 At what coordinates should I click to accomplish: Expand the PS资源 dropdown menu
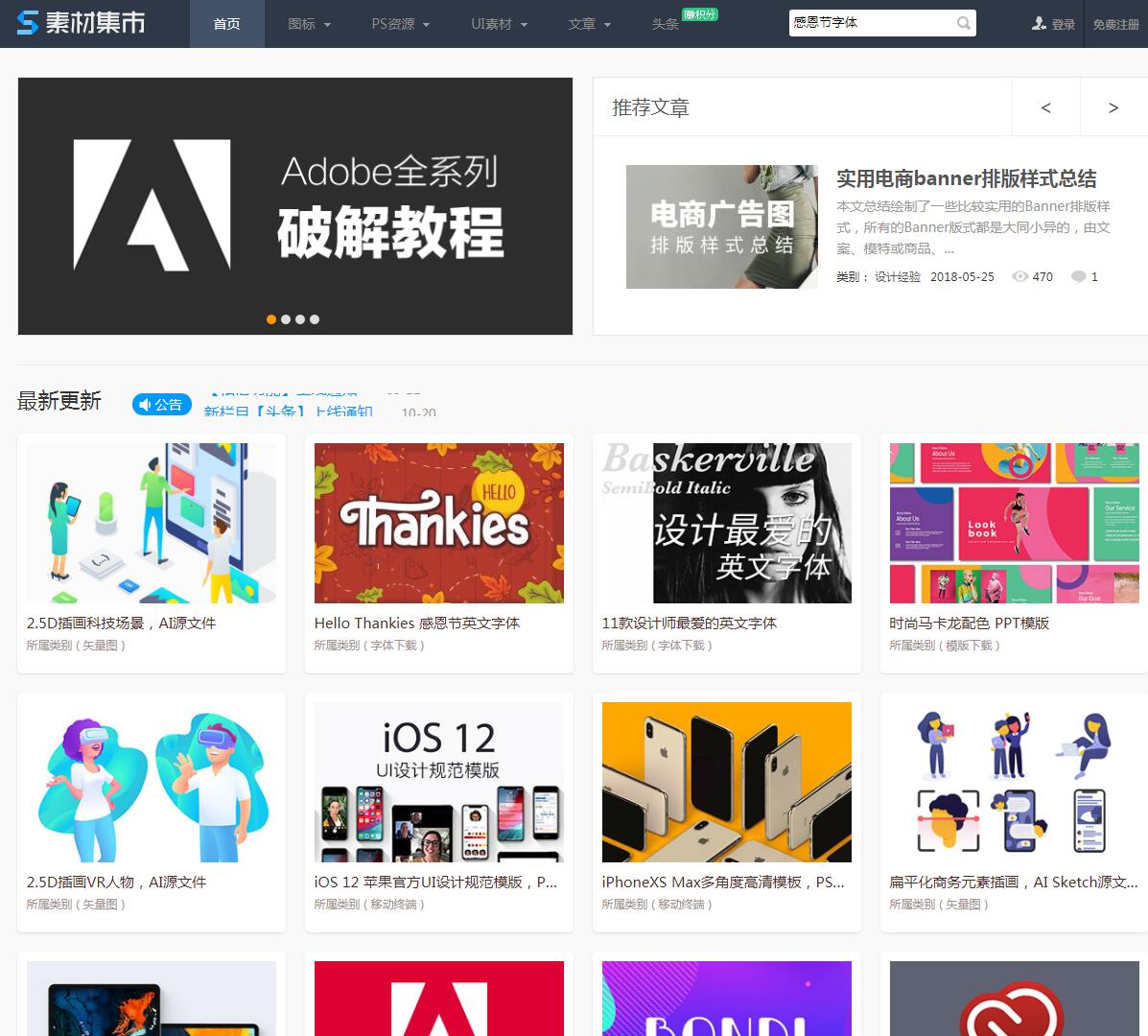coord(401,24)
